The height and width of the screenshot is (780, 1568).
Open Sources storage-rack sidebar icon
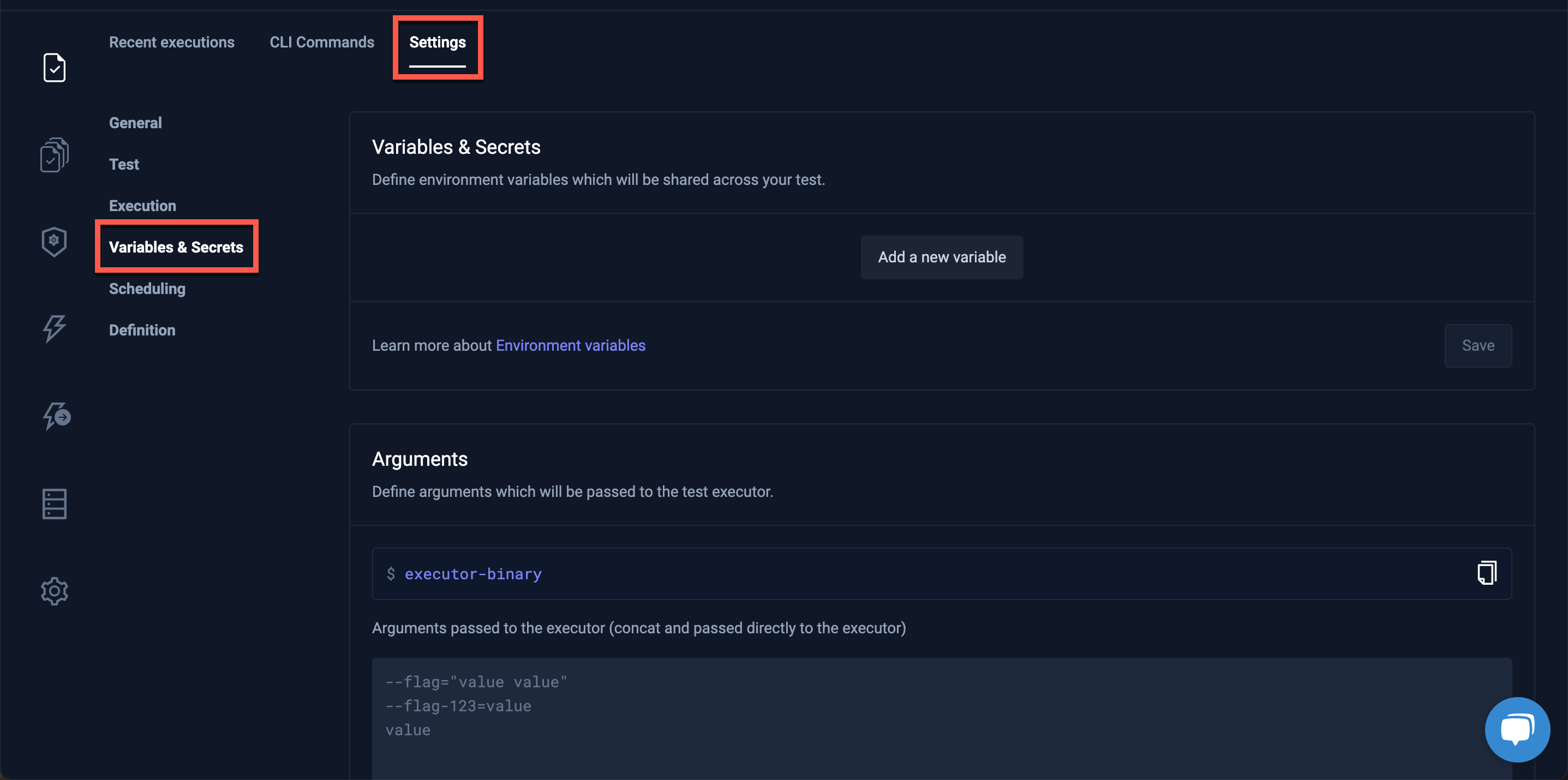tap(54, 504)
